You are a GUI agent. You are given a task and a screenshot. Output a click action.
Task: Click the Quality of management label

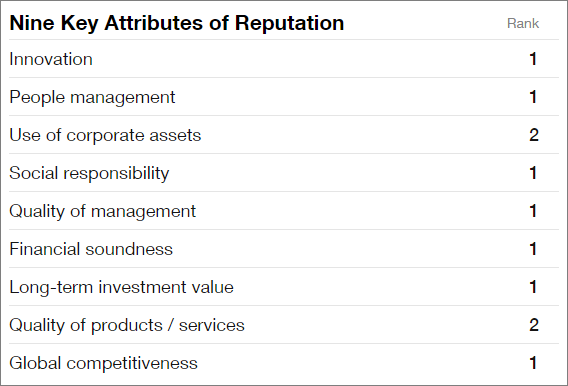pos(103,211)
